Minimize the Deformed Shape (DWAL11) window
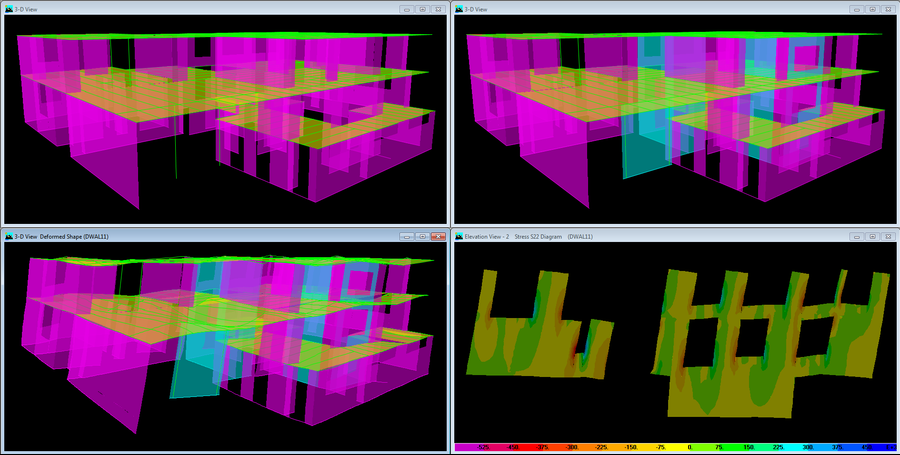The width and height of the screenshot is (900, 455). [x=405, y=237]
